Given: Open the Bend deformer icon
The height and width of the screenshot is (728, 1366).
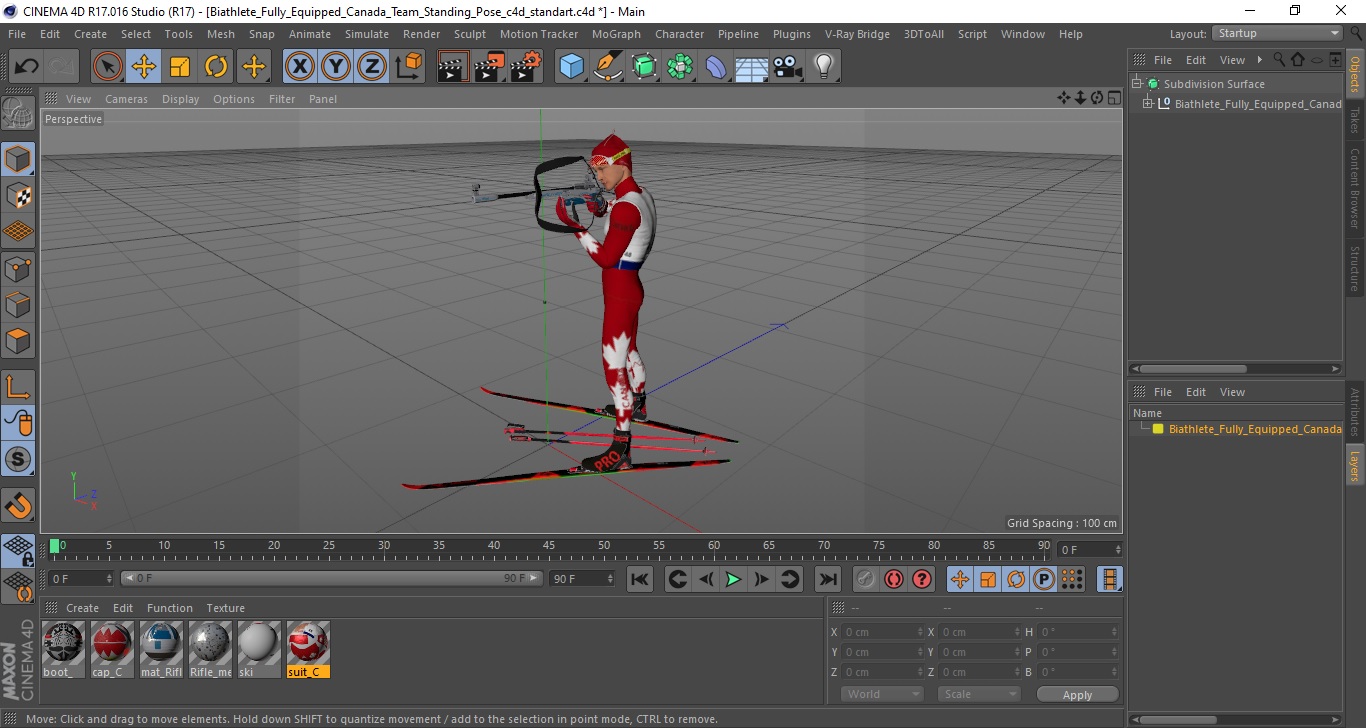Looking at the screenshot, I should [717, 67].
